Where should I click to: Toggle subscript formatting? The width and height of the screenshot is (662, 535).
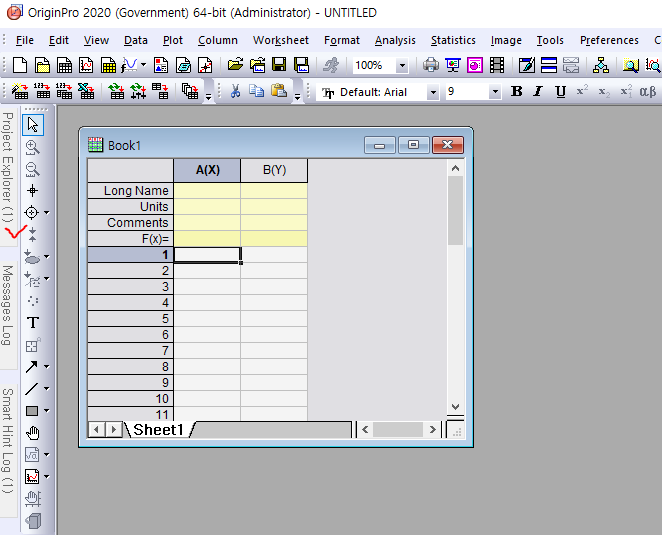604,92
